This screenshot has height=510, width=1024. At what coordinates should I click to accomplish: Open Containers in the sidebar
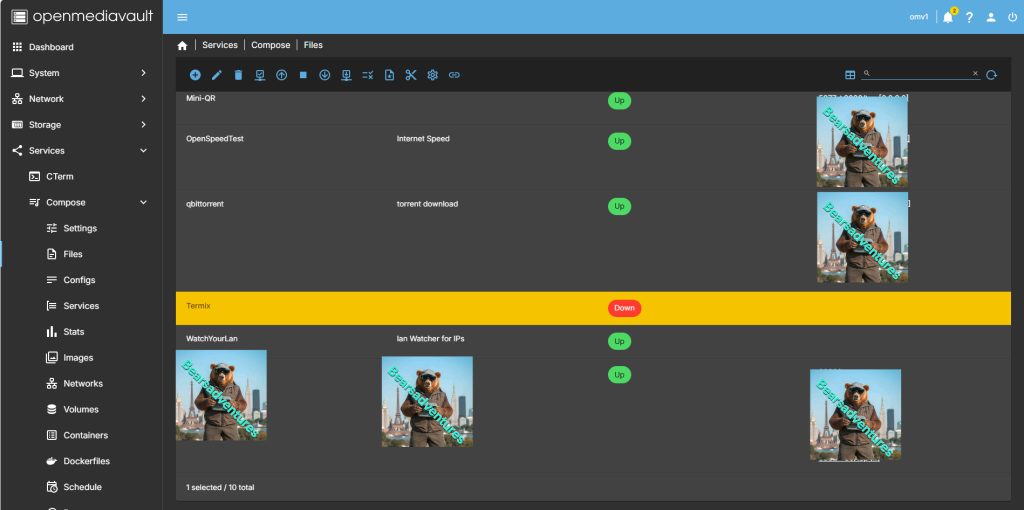84,435
